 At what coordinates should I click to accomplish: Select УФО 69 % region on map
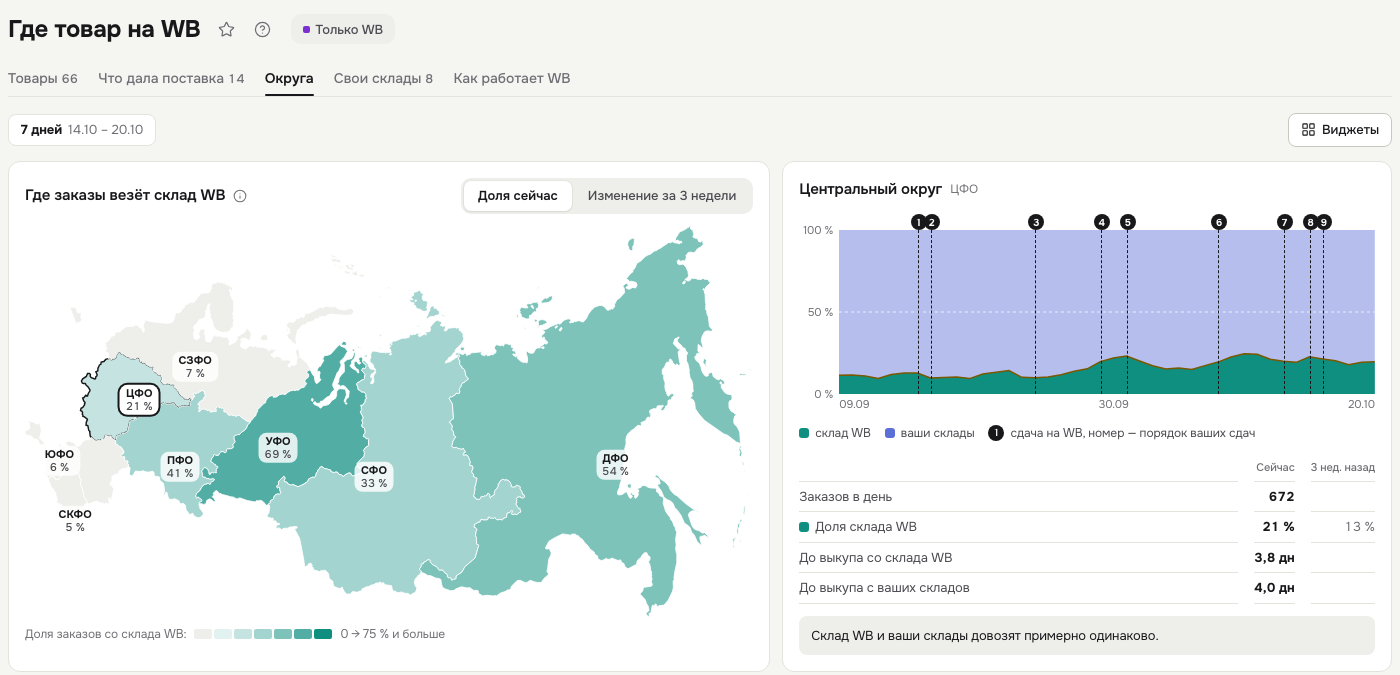(278, 447)
